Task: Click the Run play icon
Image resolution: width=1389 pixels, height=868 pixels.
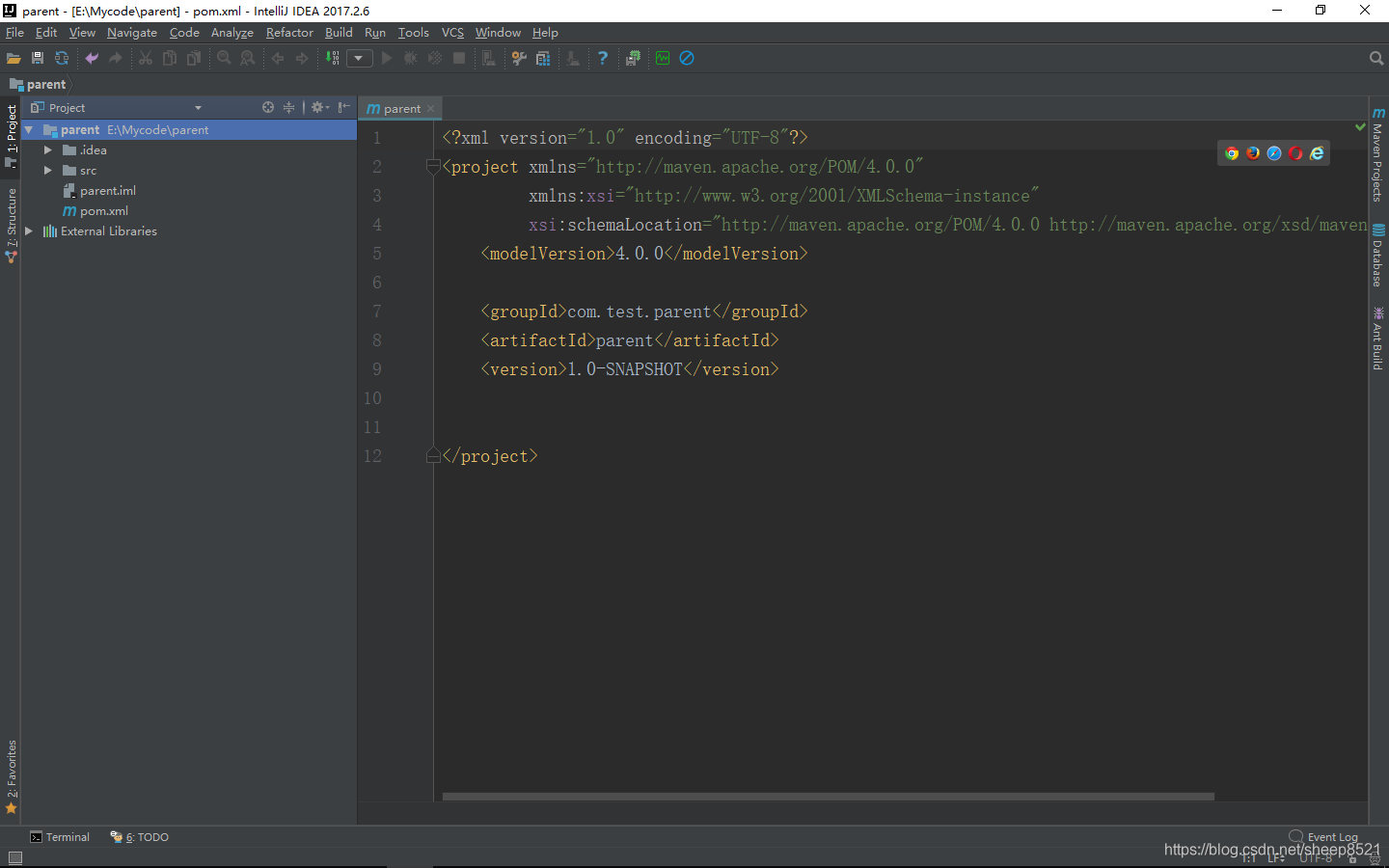Action: (387, 58)
